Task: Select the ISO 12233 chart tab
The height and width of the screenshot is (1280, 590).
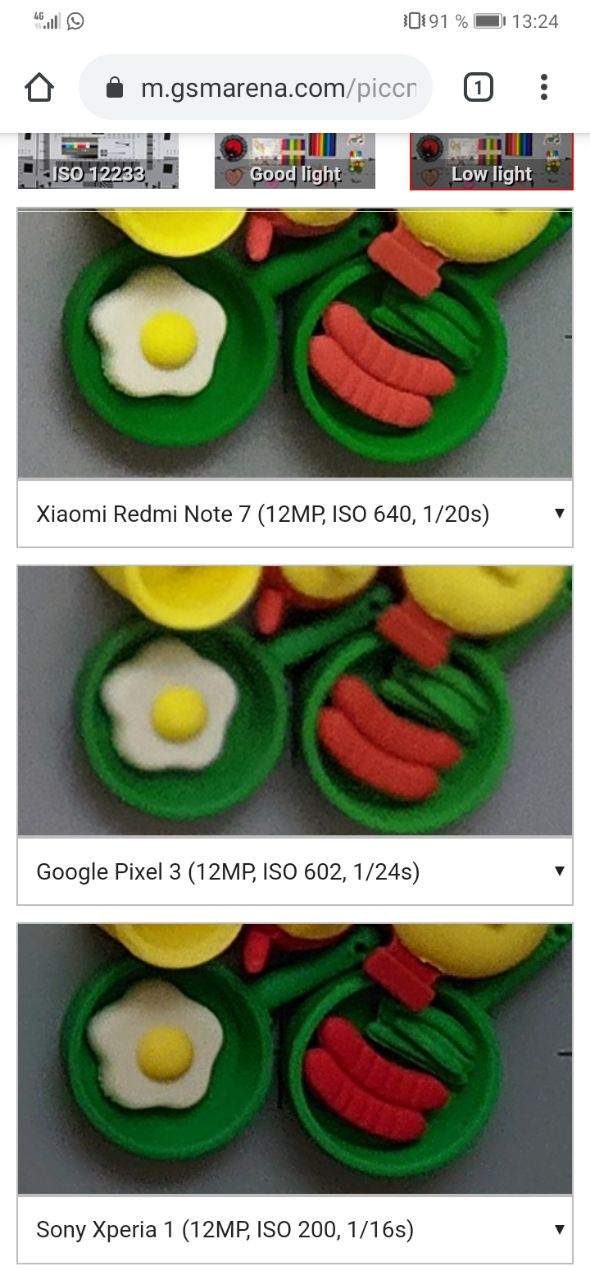Action: [98, 161]
